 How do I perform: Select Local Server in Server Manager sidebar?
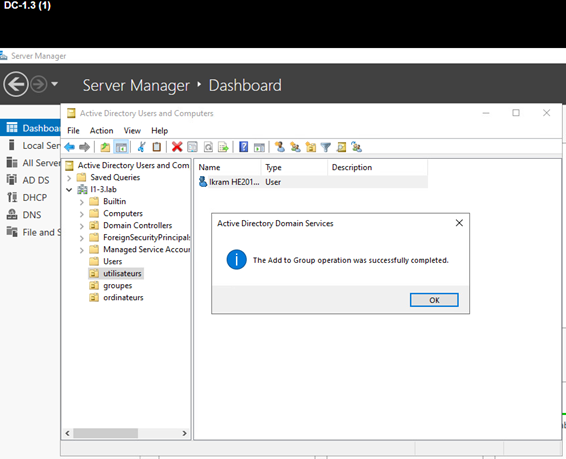coord(30,145)
